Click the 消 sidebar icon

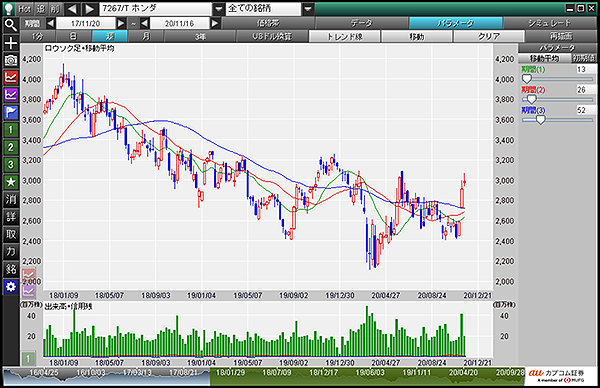coord(11,200)
